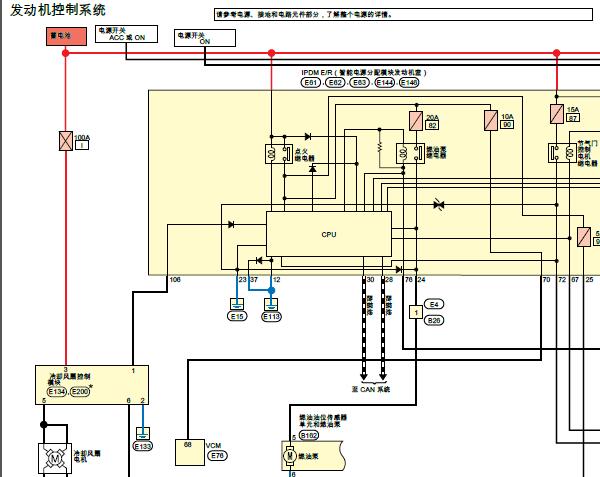Click pin number 106
The image size is (600, 477).
175,280
